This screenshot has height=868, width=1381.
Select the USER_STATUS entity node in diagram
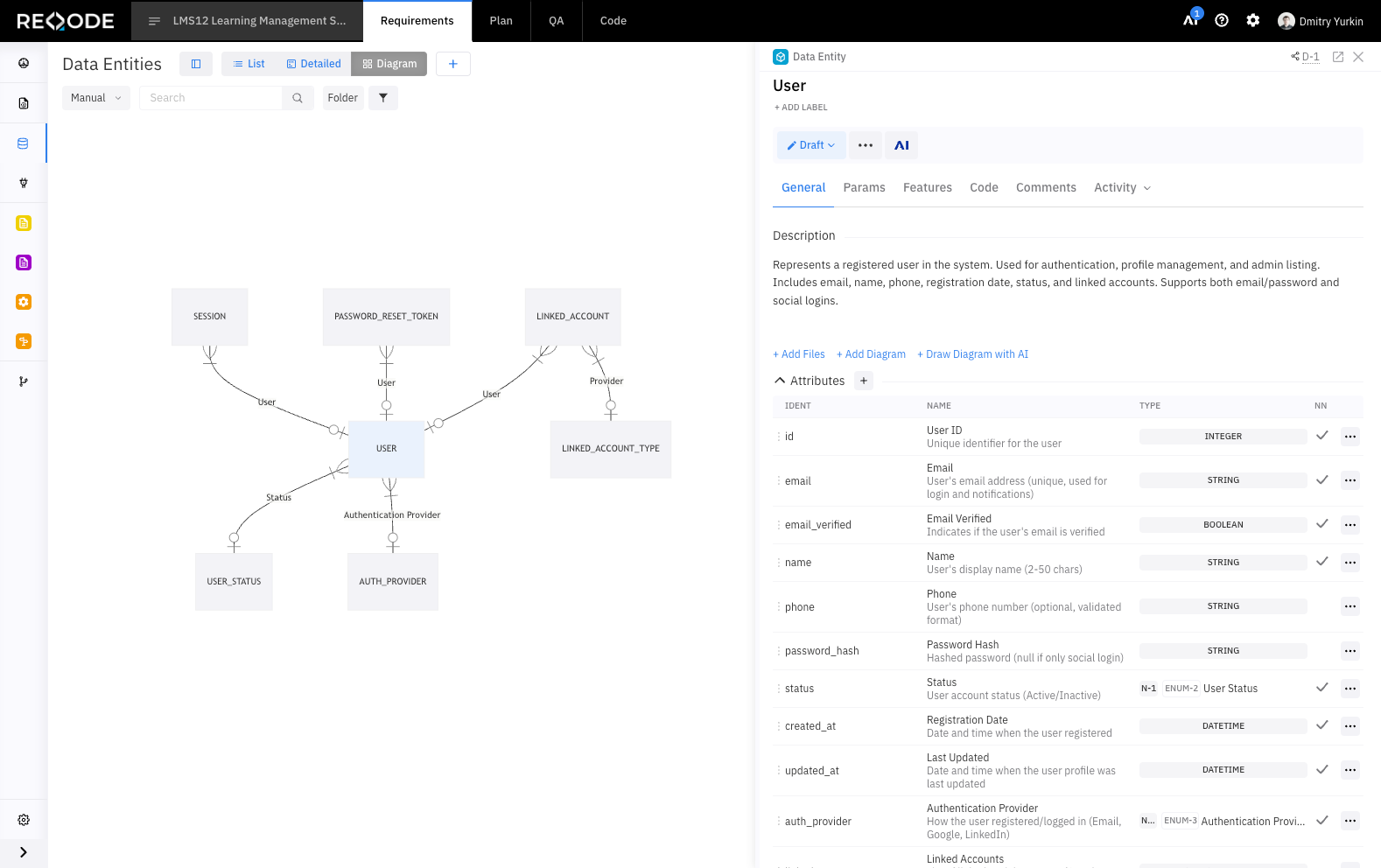click(x=234, y=582)
